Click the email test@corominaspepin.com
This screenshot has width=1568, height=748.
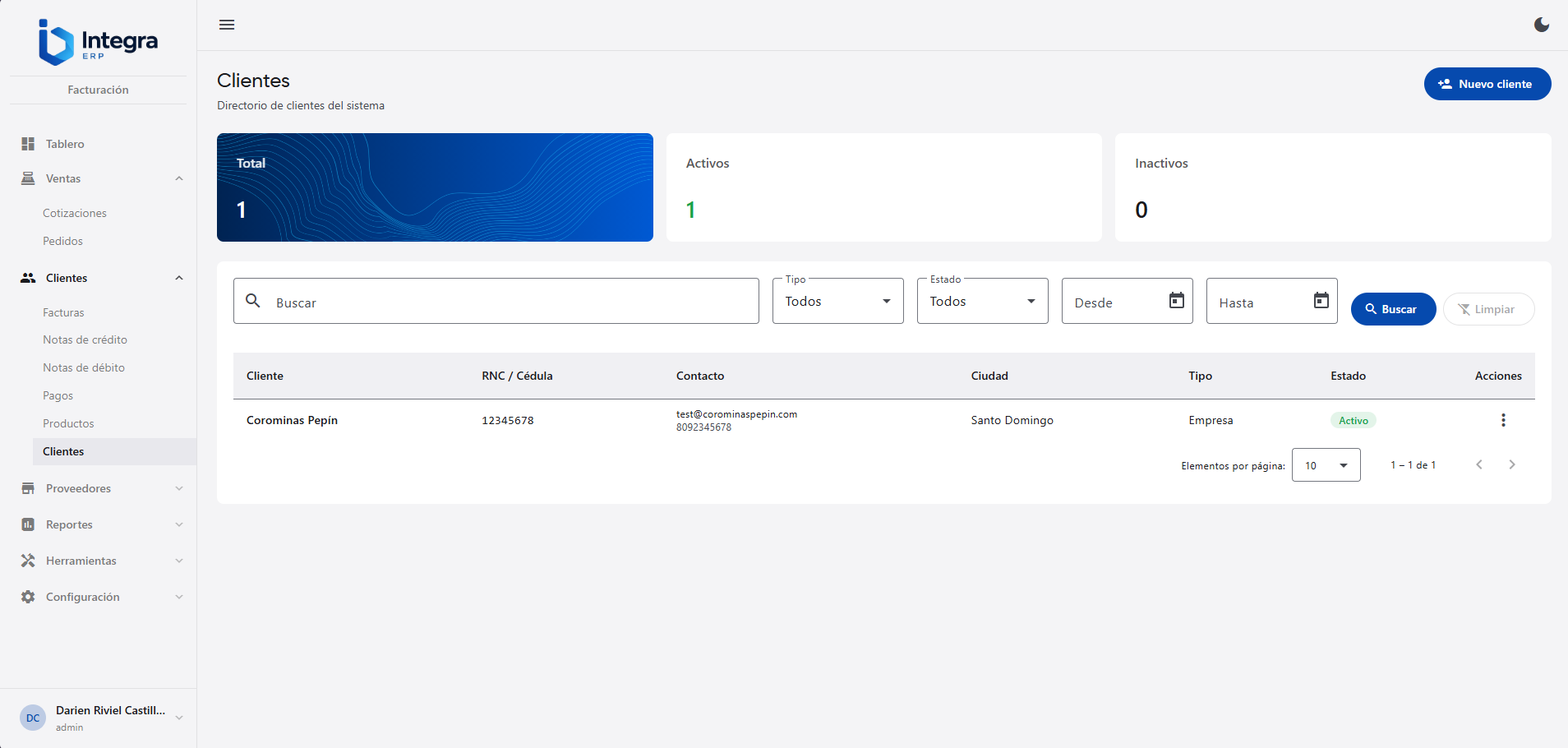[736, 414]
